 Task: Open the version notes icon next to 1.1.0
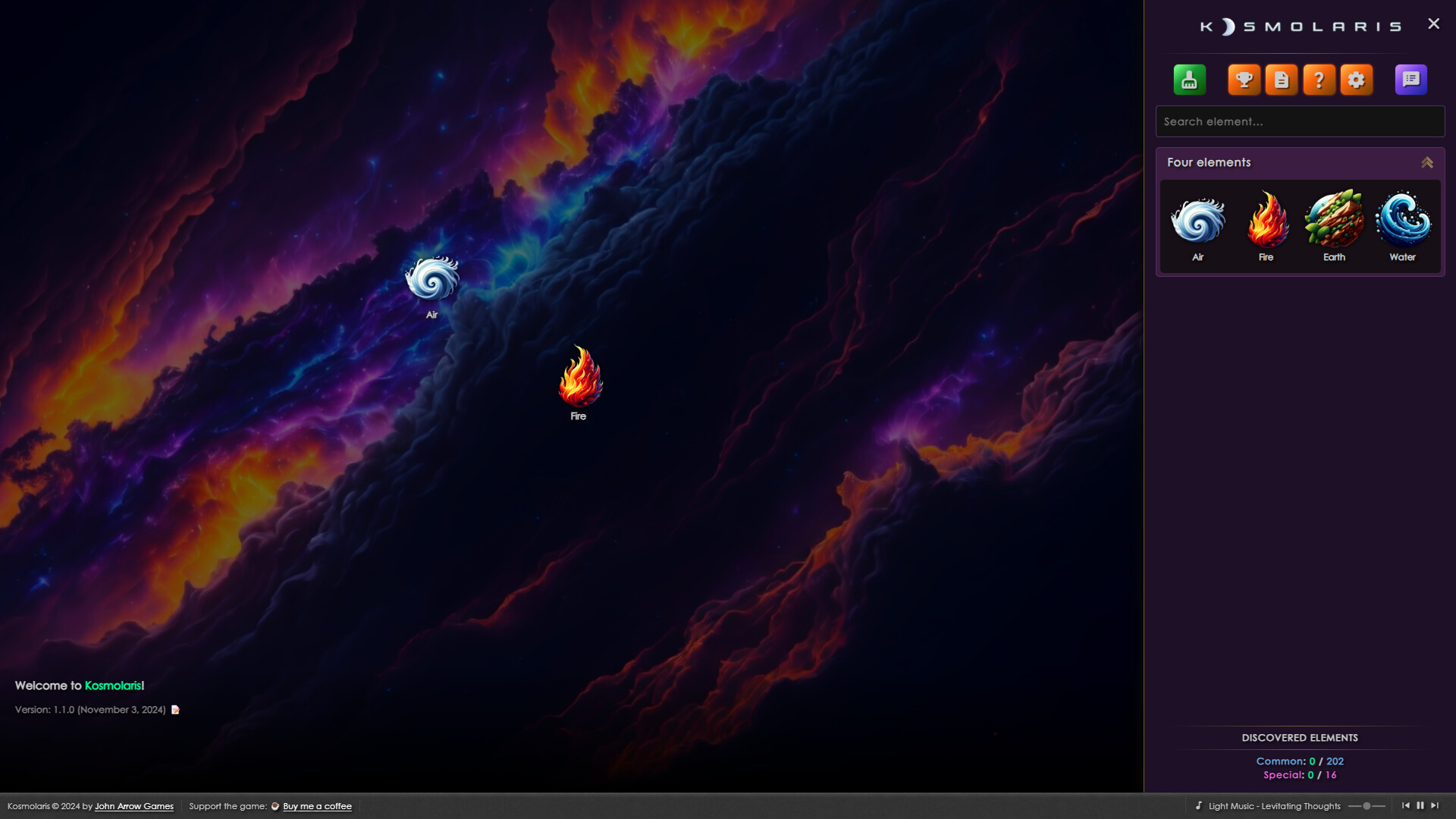176,710
